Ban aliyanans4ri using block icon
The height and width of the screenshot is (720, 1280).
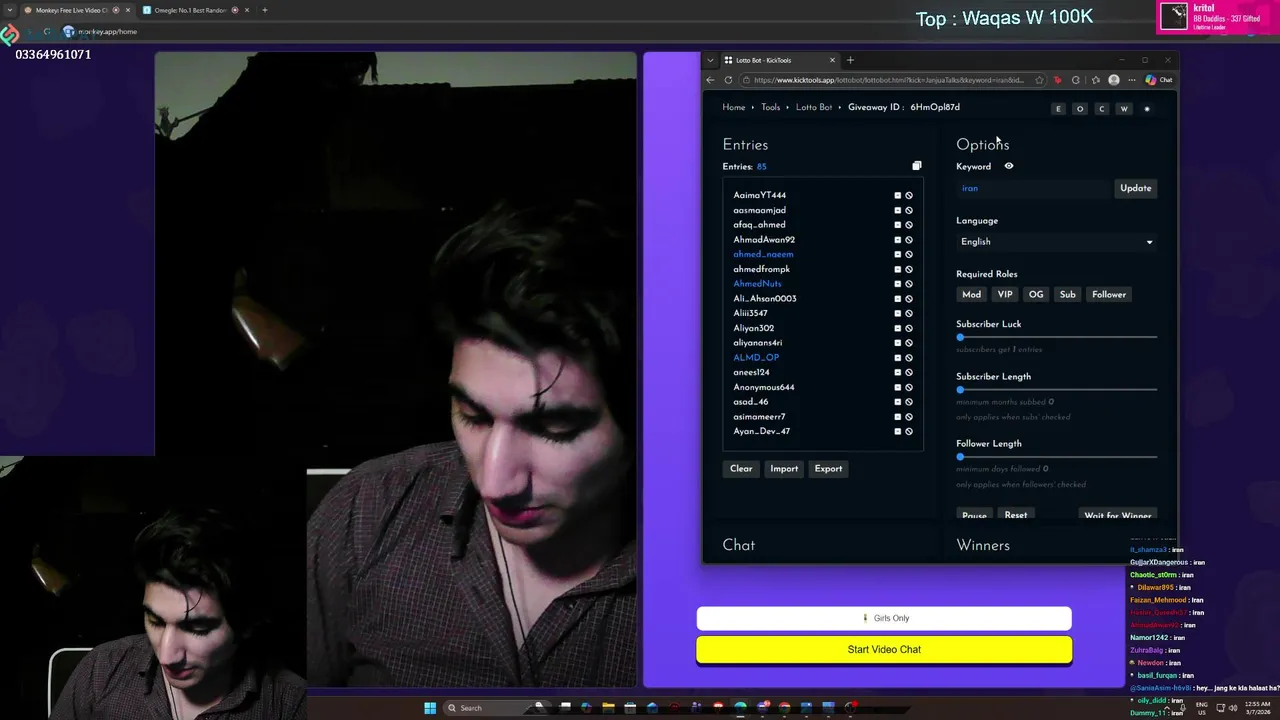pos(909,343)
